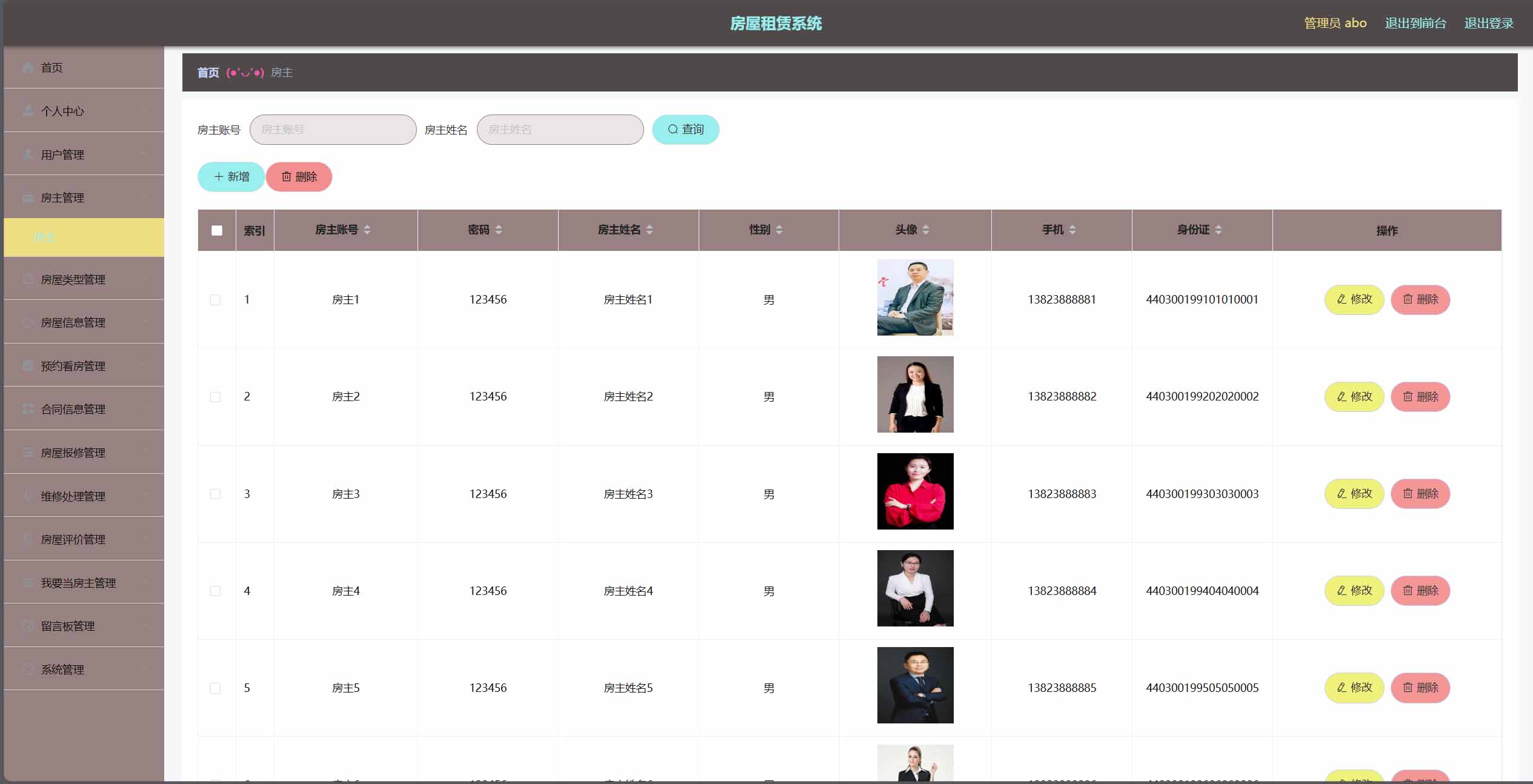This screenshot has height=784, width=1533.
Task: Check the checkbox for row 房主1
Action: (215, 300)
